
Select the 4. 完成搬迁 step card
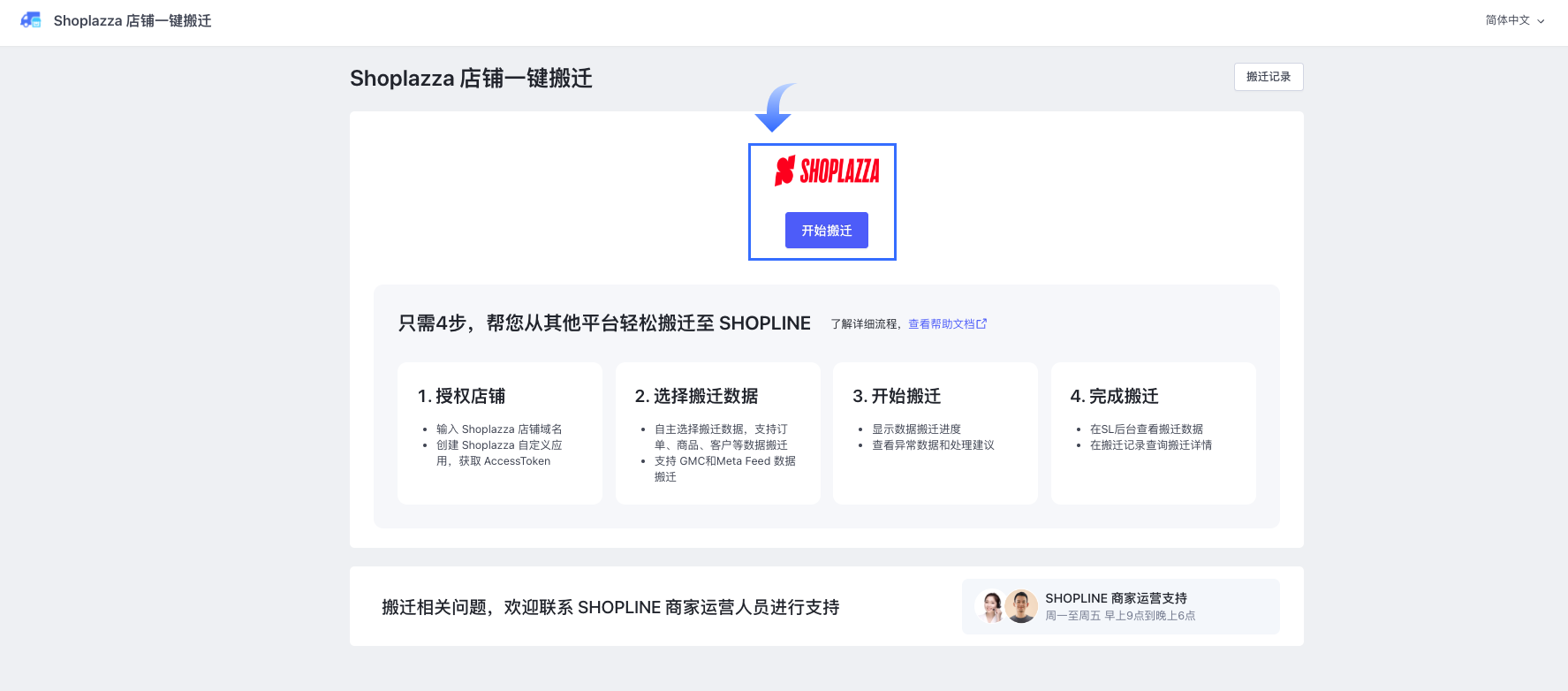click(x=1153, y=433)
